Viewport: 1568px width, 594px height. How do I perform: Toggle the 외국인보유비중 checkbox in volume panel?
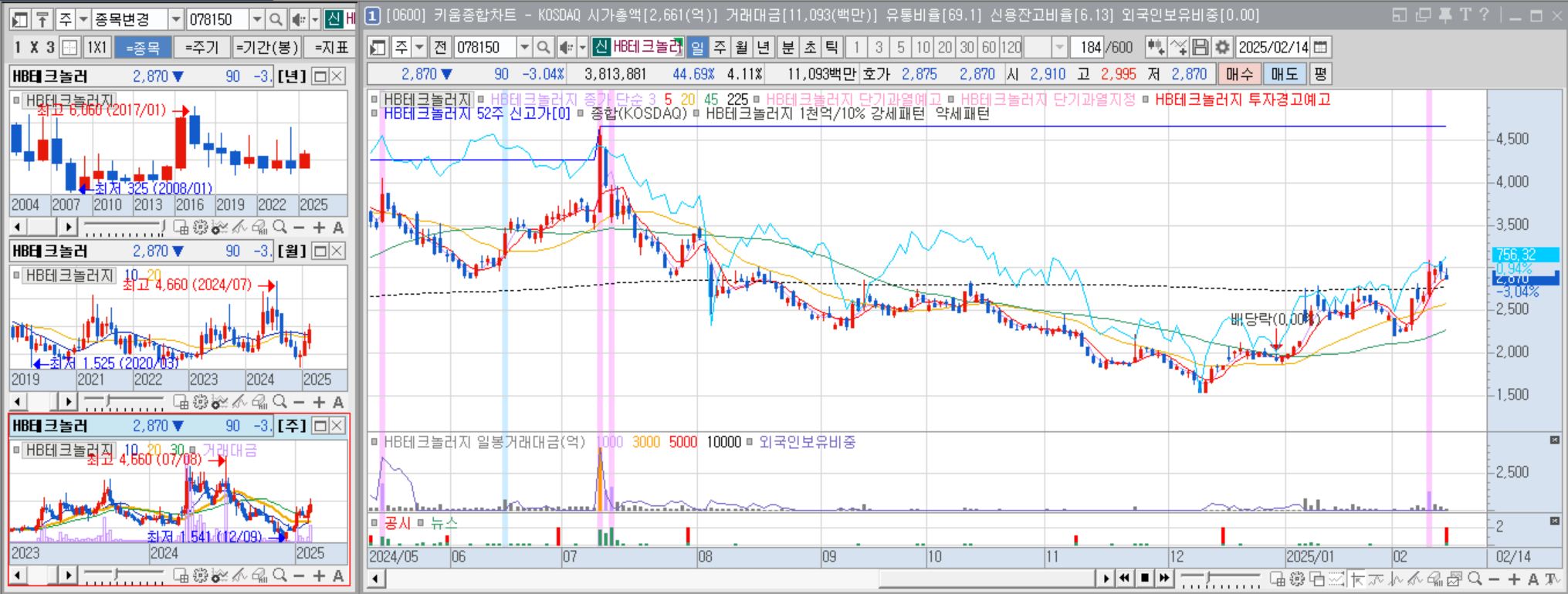tap(750, 442)
